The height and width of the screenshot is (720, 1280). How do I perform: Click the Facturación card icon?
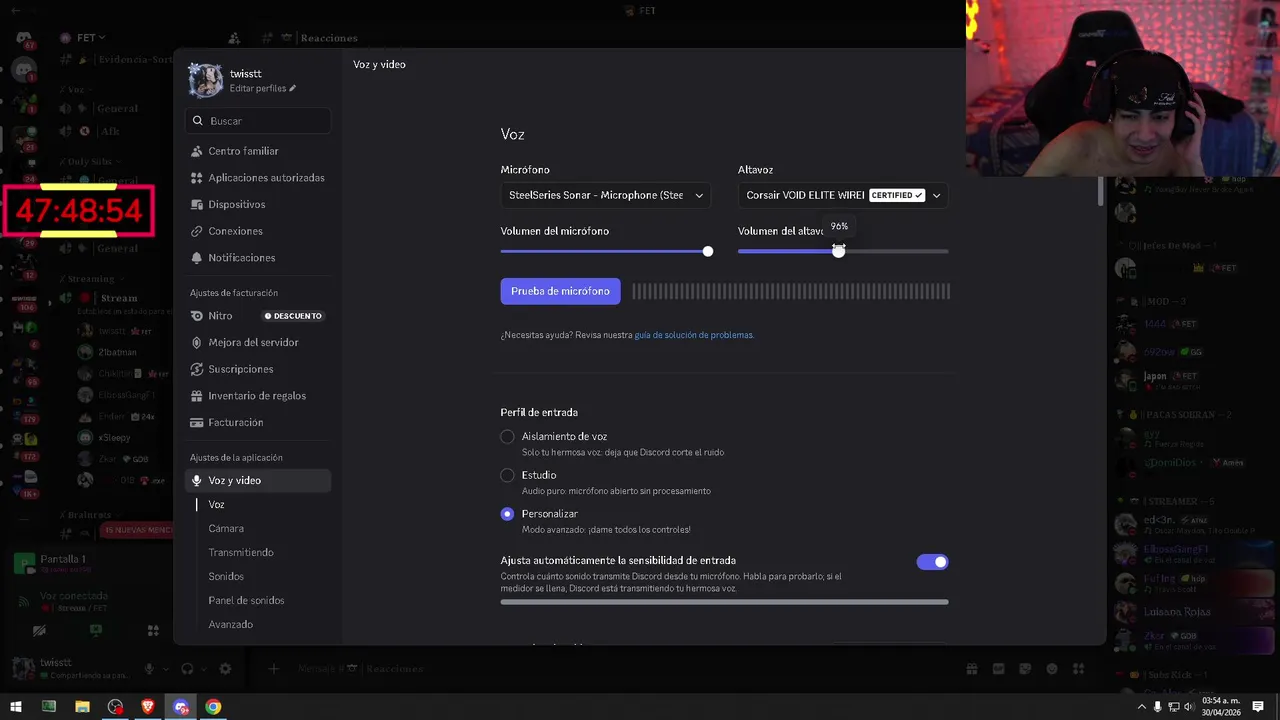tap(197, 423)
